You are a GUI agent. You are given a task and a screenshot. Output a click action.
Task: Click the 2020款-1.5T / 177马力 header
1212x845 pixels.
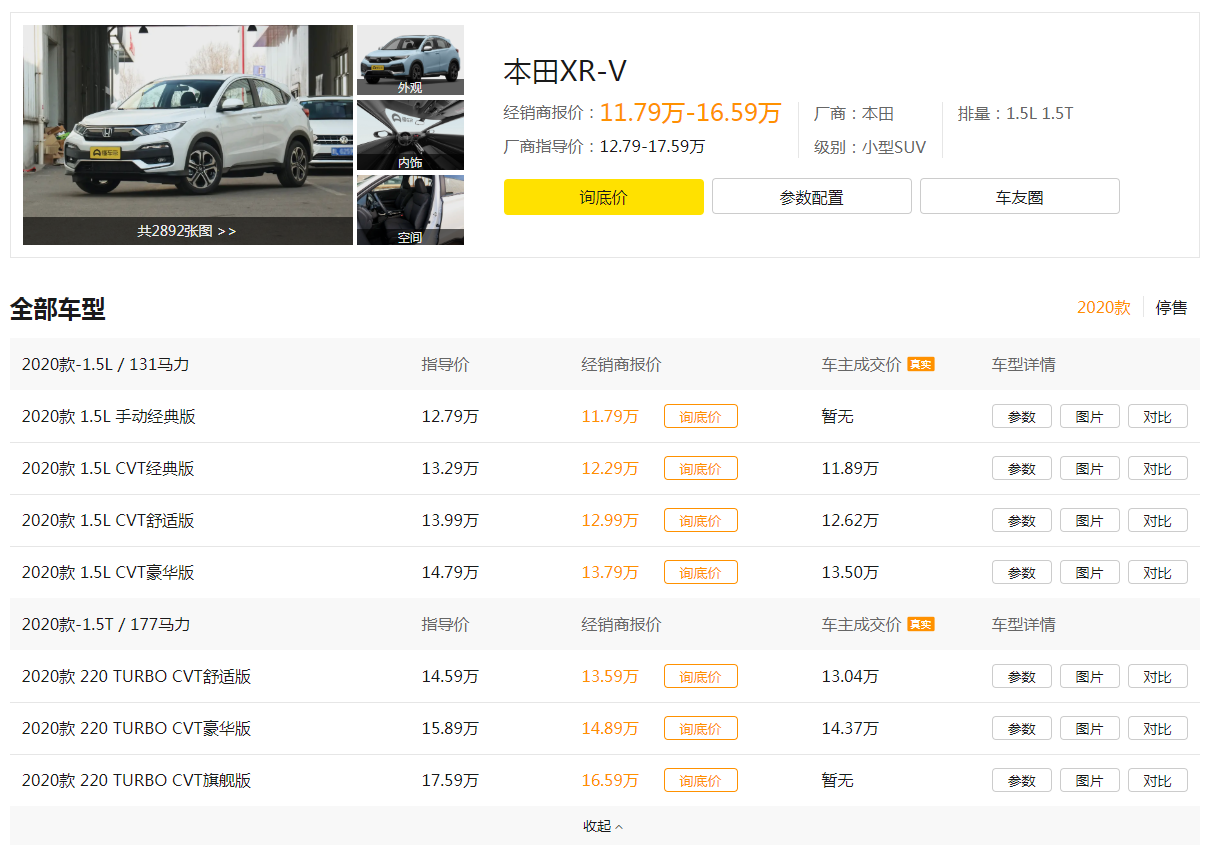106,624
